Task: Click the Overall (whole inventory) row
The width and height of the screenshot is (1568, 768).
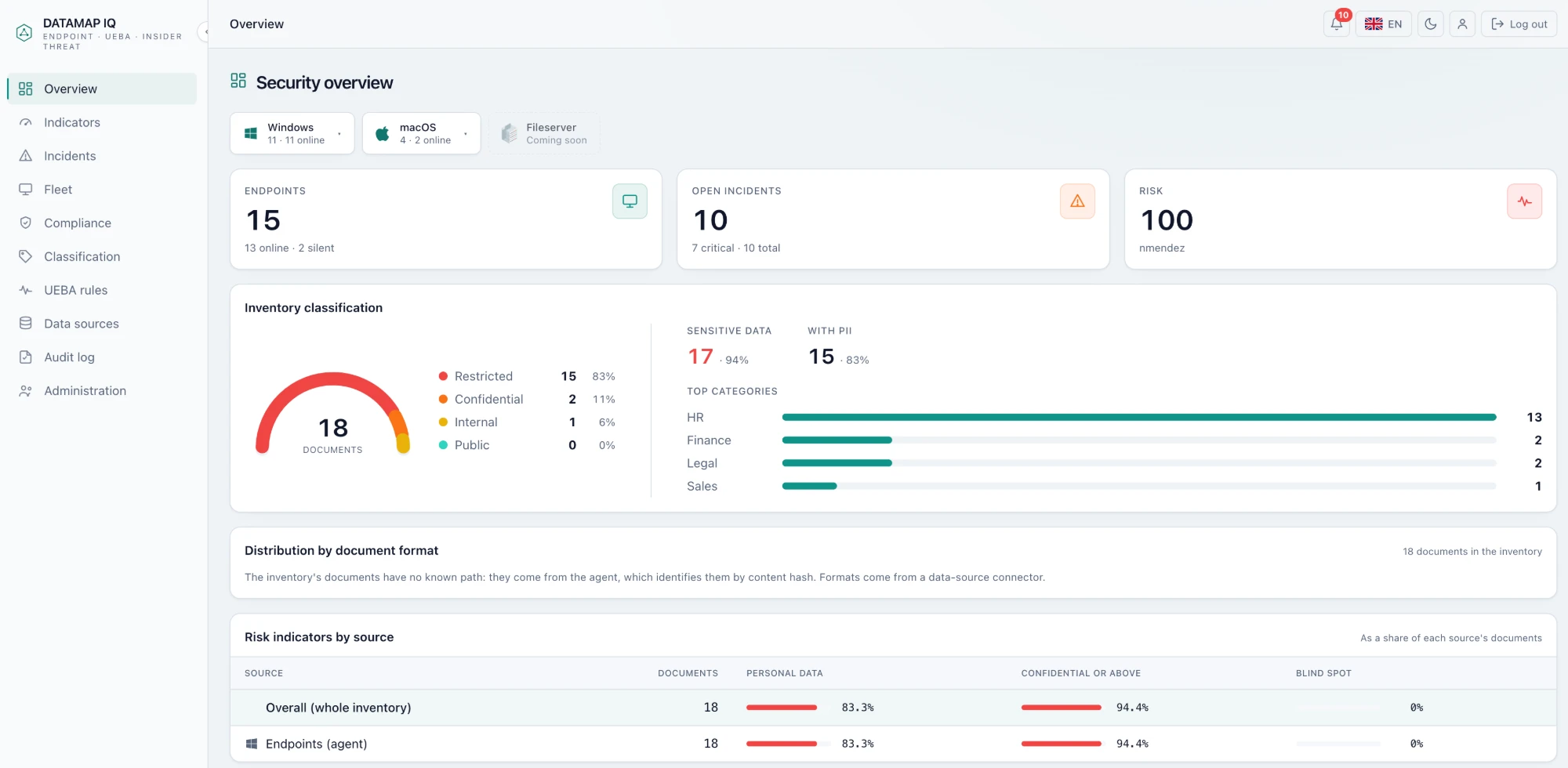Action: click(x=893, y=708)
